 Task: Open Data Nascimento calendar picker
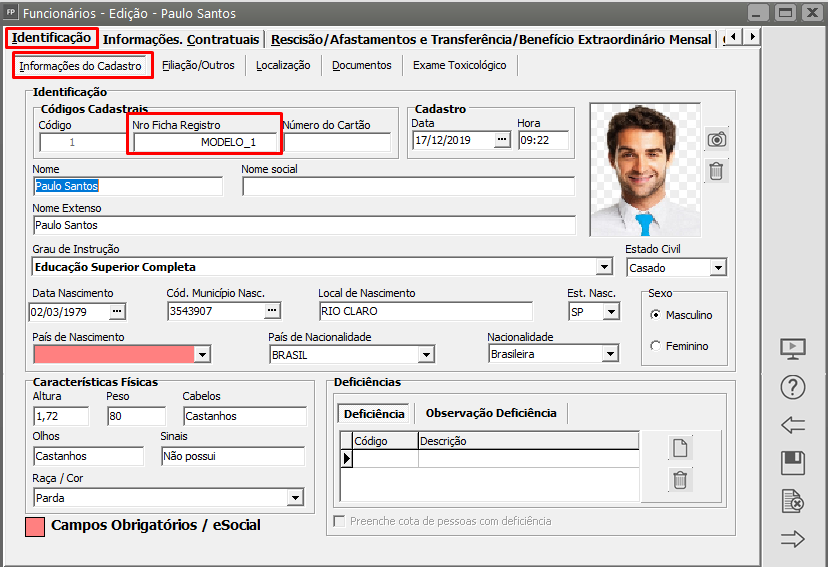tap(117, 311)
